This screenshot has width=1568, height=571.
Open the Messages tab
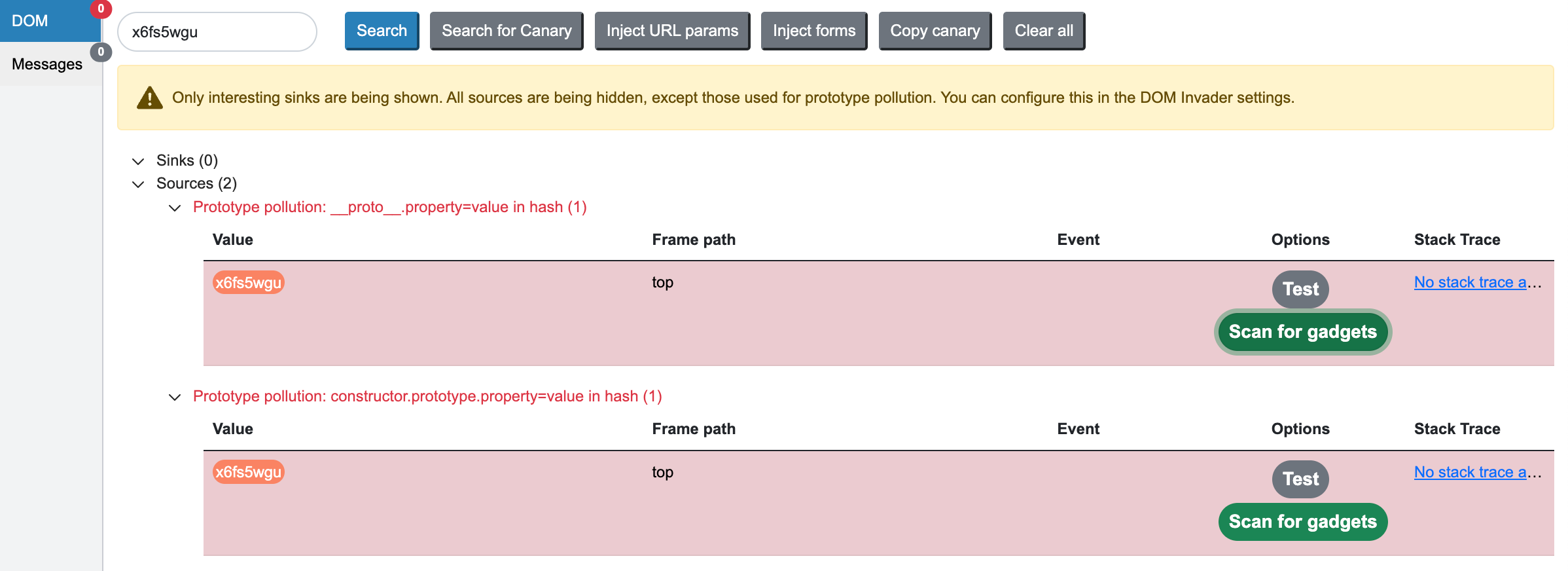pos(47,64)
